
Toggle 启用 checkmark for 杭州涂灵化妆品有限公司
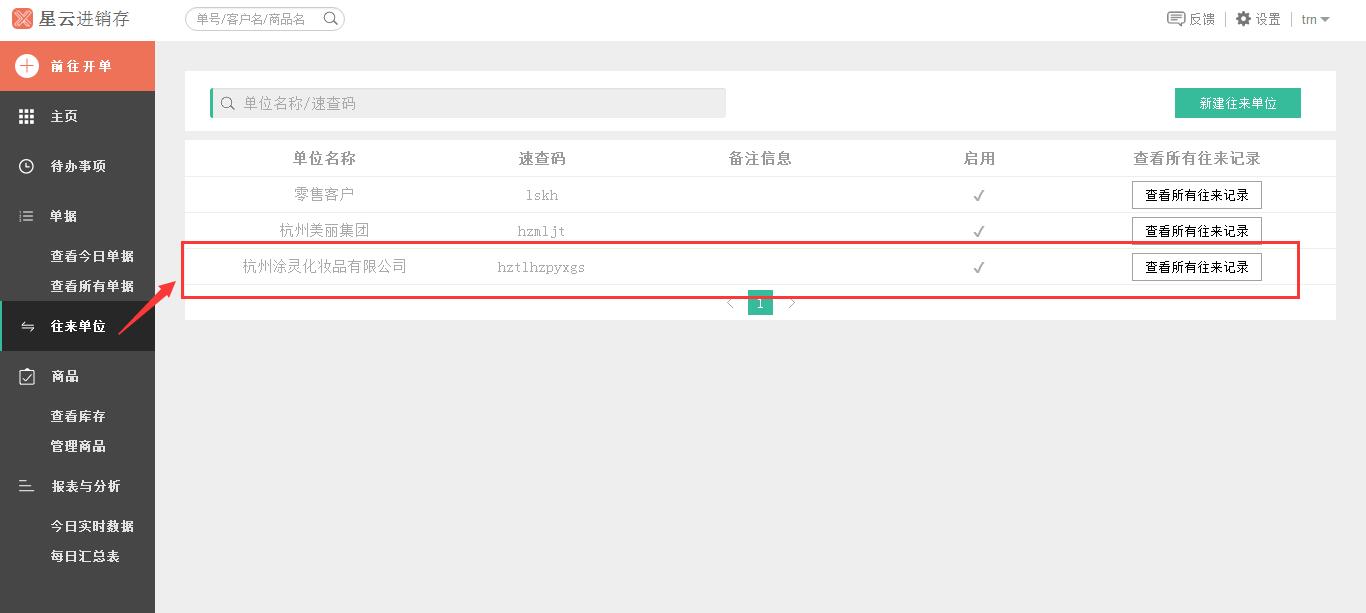(x=979, y=267)
